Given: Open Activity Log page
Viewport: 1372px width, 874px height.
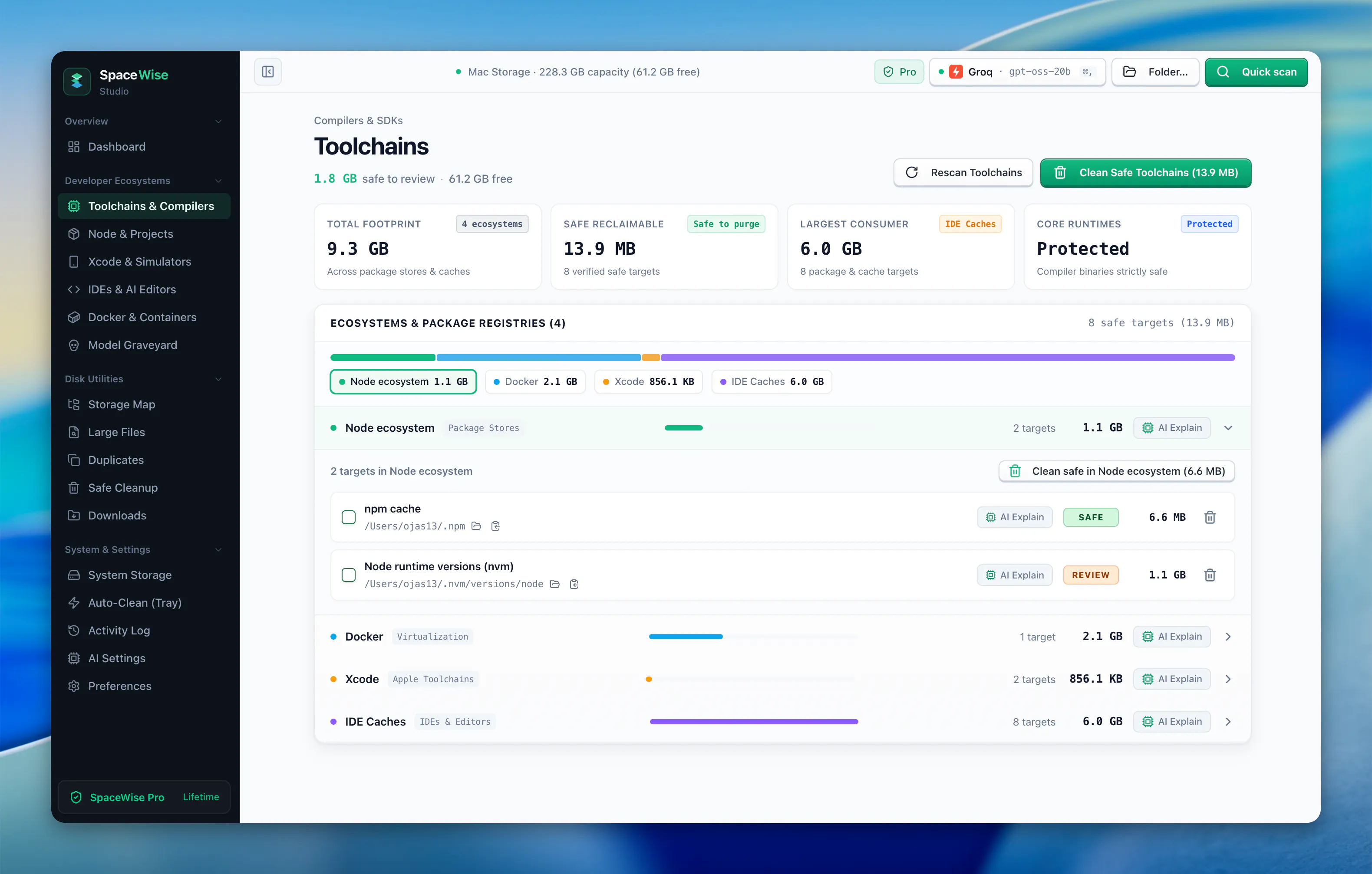Looking at the screenshot, I should (x=144, y=630).
